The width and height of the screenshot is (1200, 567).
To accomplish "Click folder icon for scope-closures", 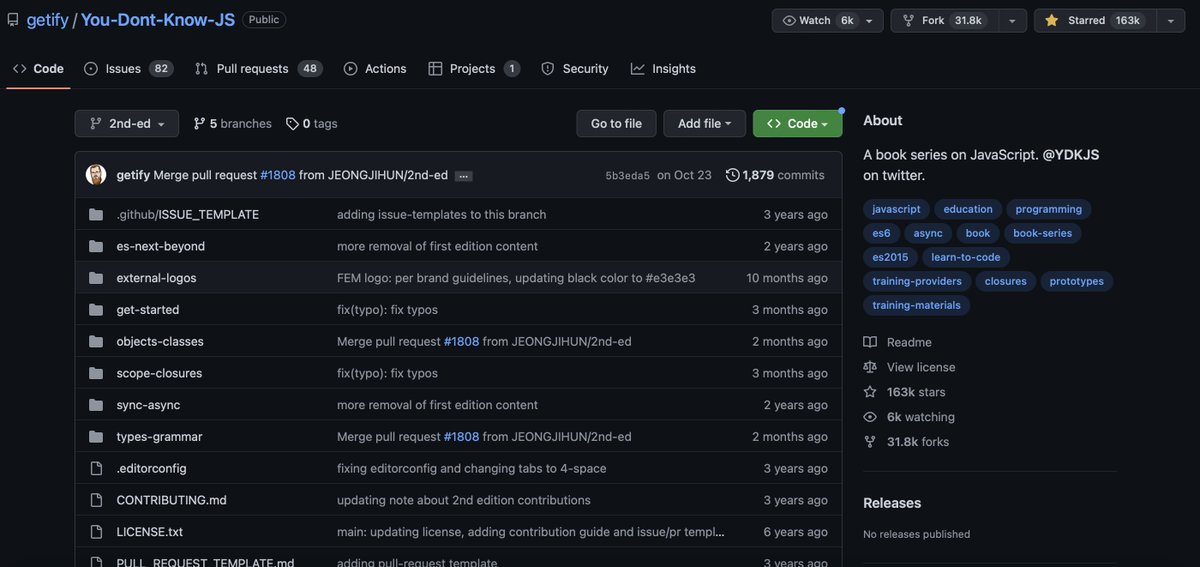I will coord(96,373).
